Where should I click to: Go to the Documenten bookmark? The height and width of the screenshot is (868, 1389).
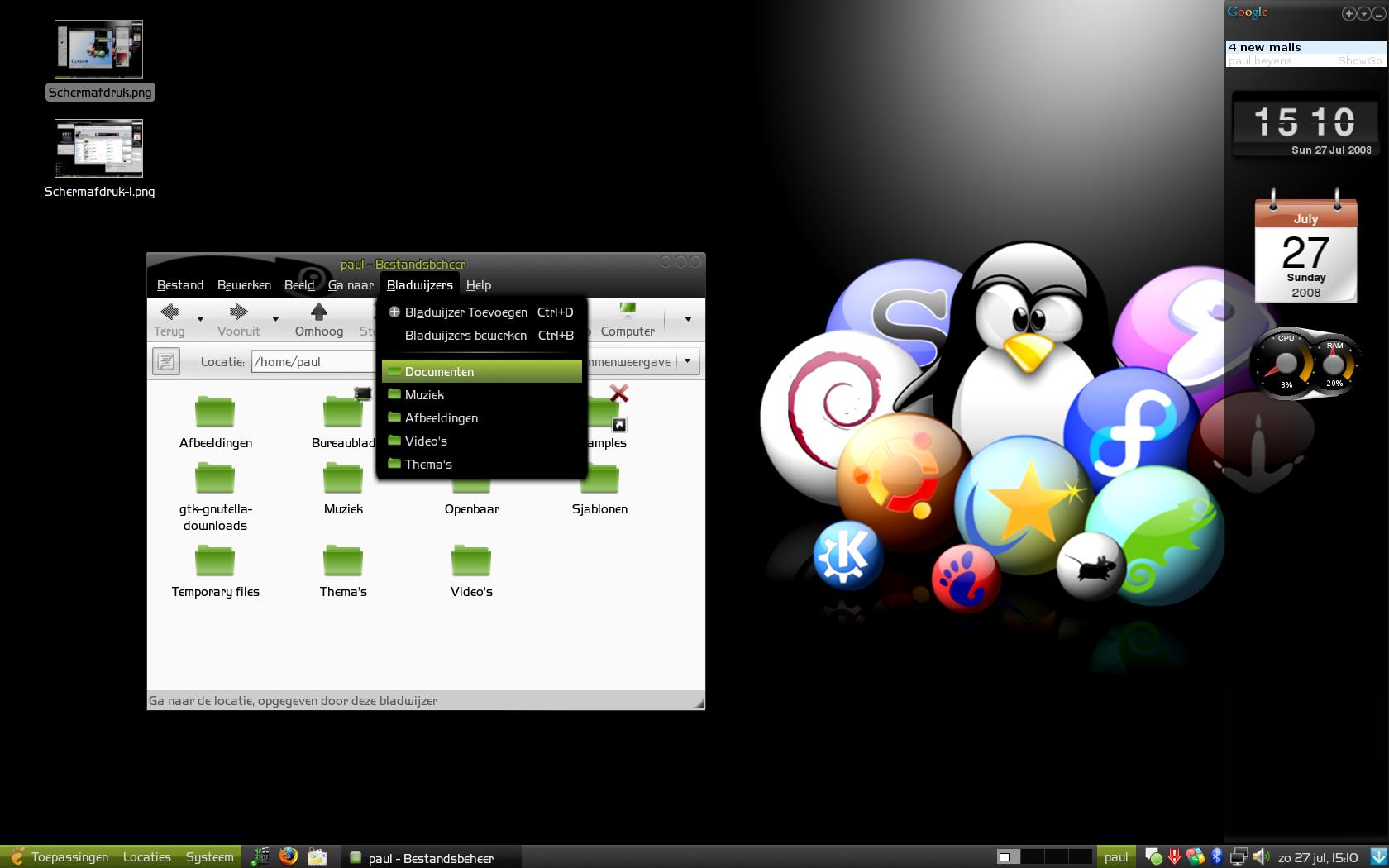tap(482, 372)
